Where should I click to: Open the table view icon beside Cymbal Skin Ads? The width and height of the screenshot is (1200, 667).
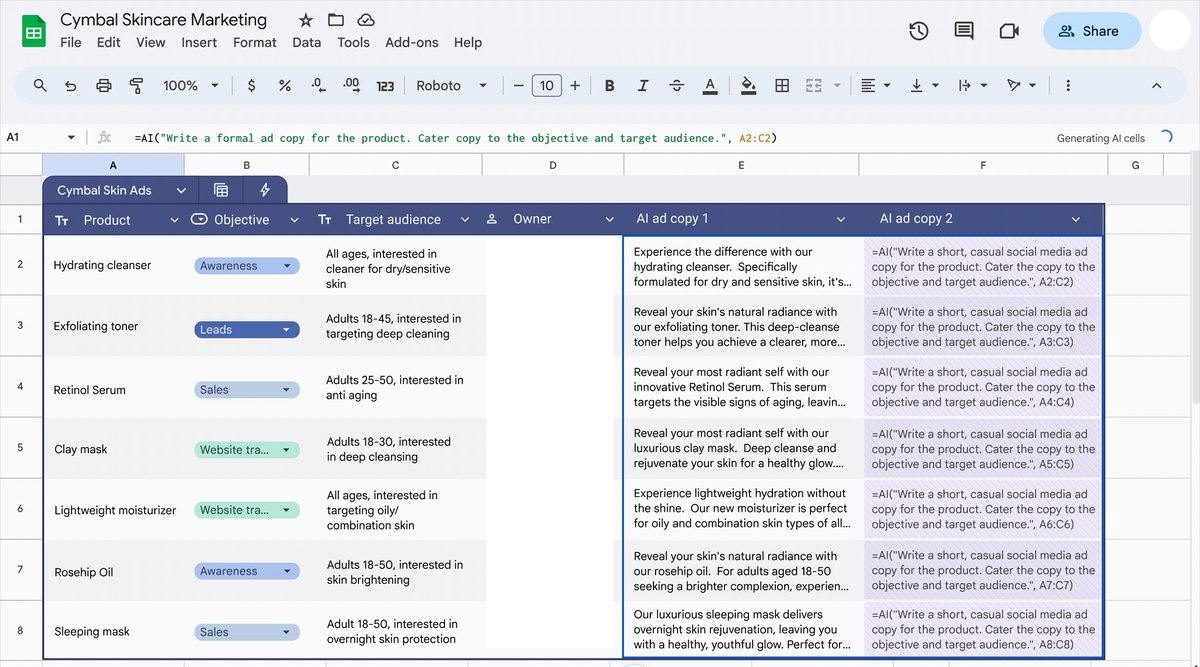click(221, 190)
